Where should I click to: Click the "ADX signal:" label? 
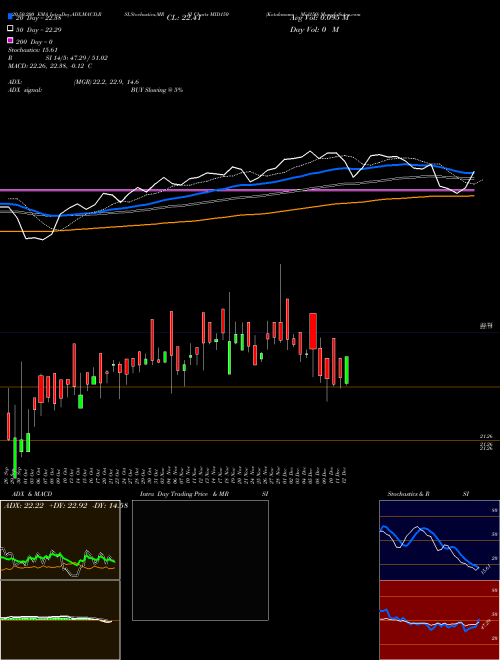[x=25, y=90]
